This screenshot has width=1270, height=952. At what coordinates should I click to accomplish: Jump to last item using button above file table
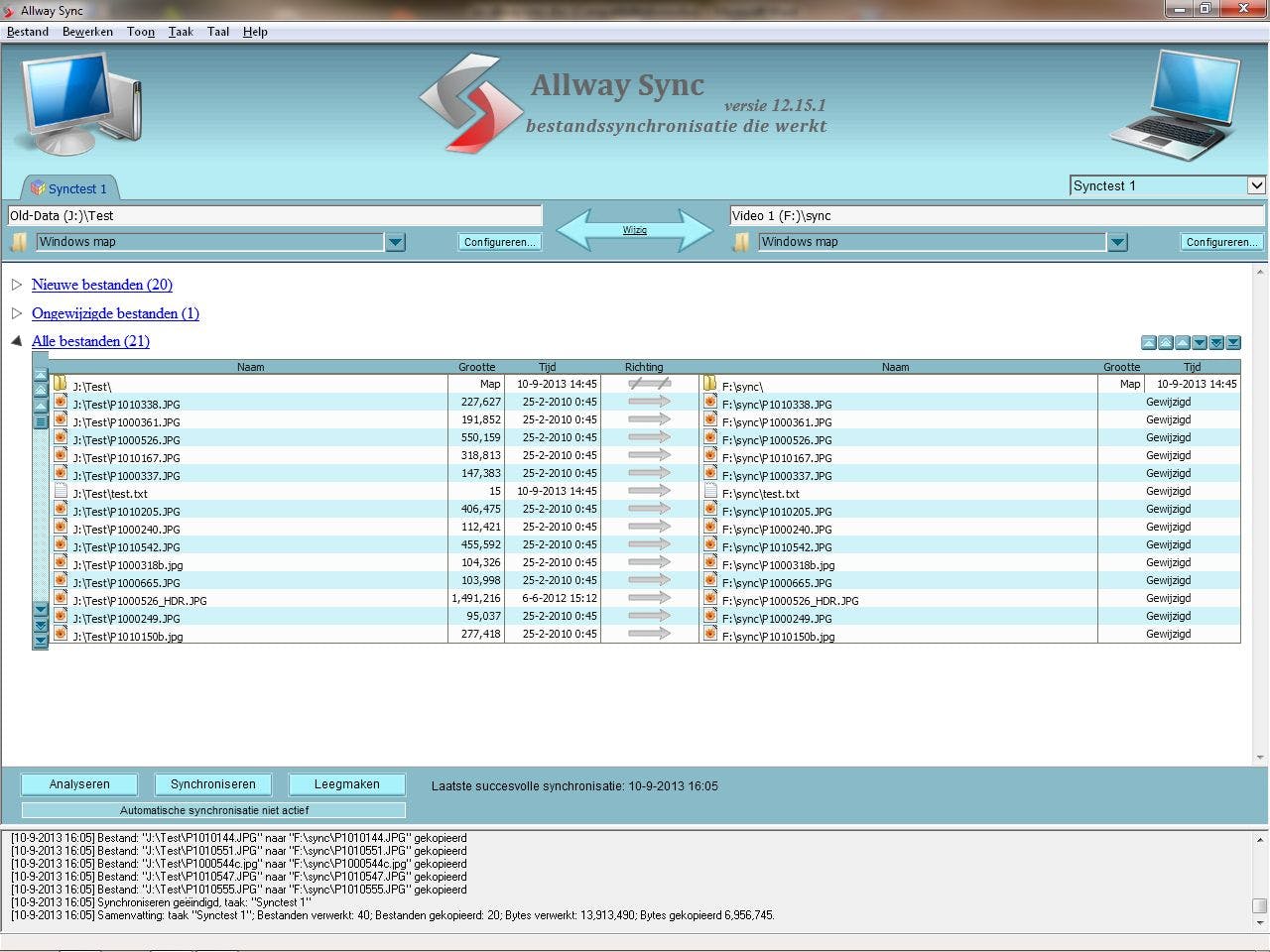tap(1233, 343)
